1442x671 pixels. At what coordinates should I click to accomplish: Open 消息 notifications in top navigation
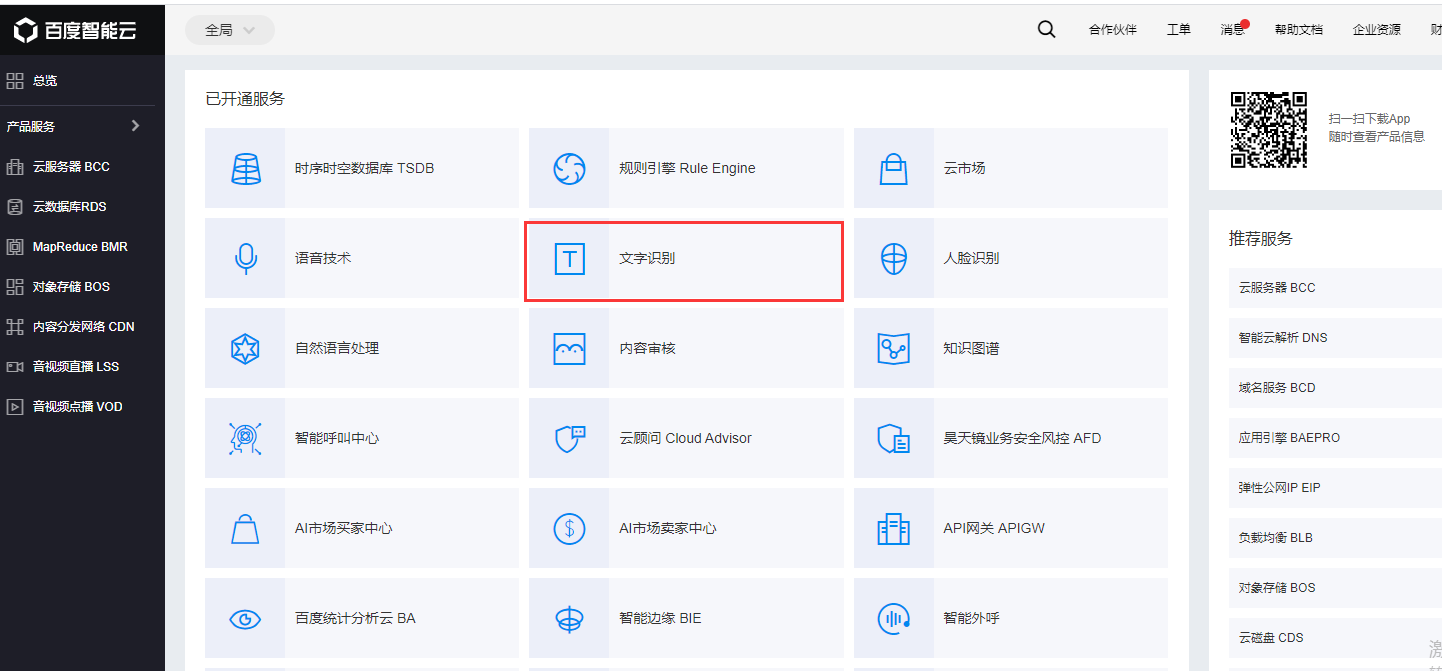[1233, 30]
